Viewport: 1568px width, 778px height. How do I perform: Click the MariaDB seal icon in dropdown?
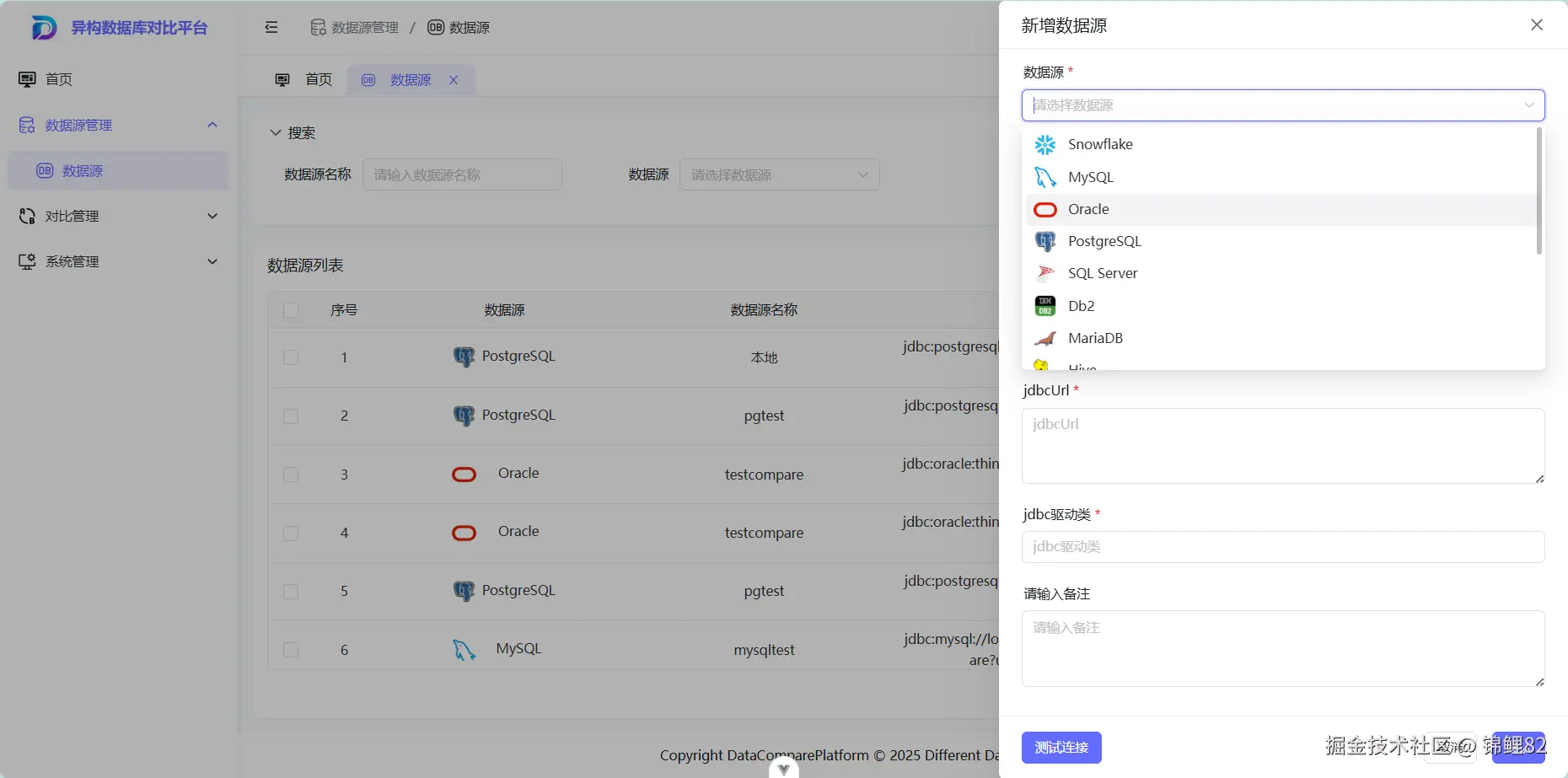pos(1045,339)
